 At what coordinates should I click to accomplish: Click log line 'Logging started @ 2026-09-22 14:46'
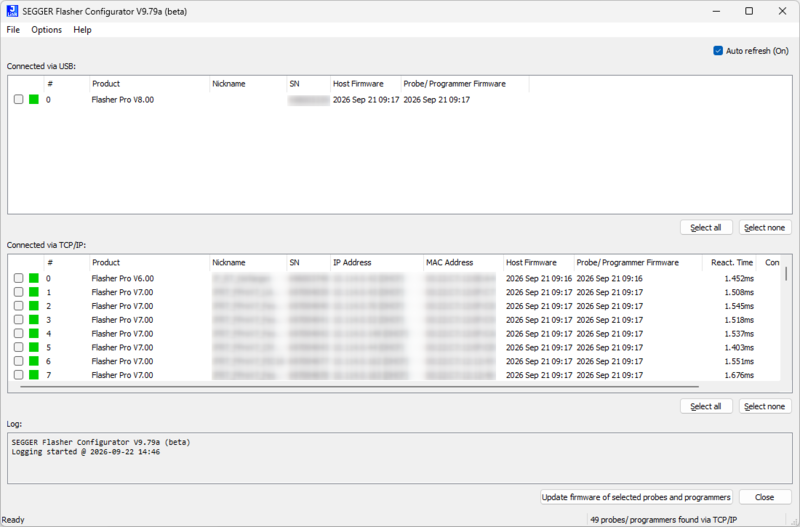click(x=86, y=452)
